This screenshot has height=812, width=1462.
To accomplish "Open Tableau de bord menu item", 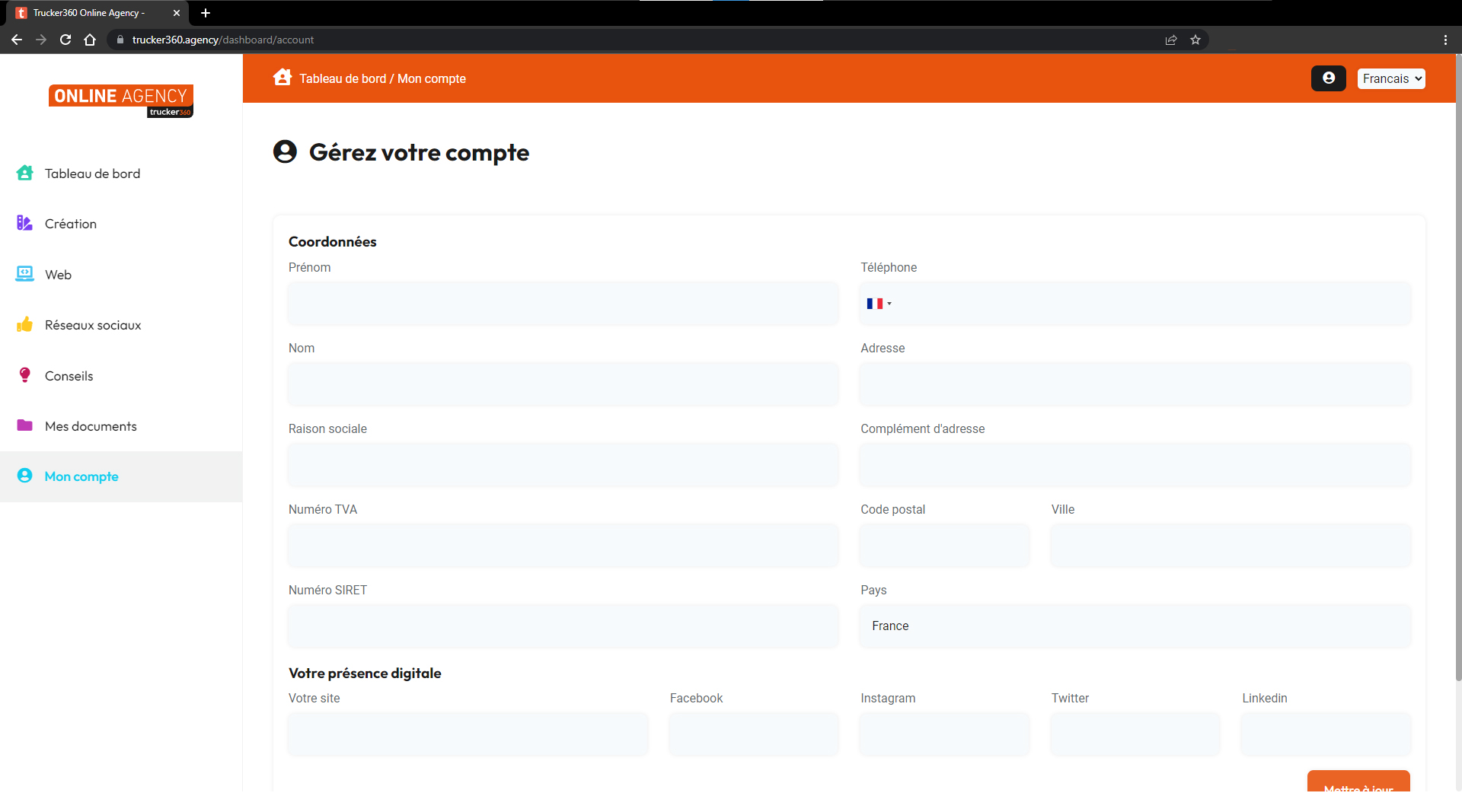I will tap(121, 174).
